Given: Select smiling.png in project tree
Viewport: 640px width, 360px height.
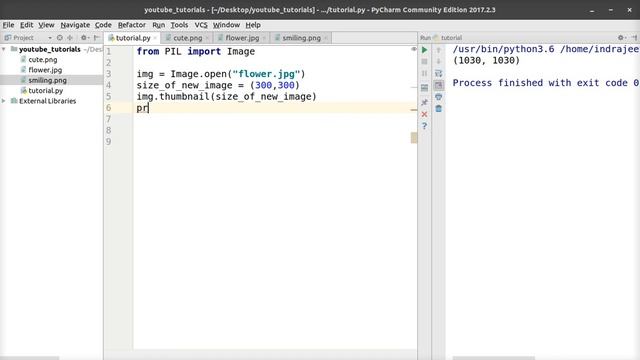Looking at the screenshot, I should pos(47,80).
